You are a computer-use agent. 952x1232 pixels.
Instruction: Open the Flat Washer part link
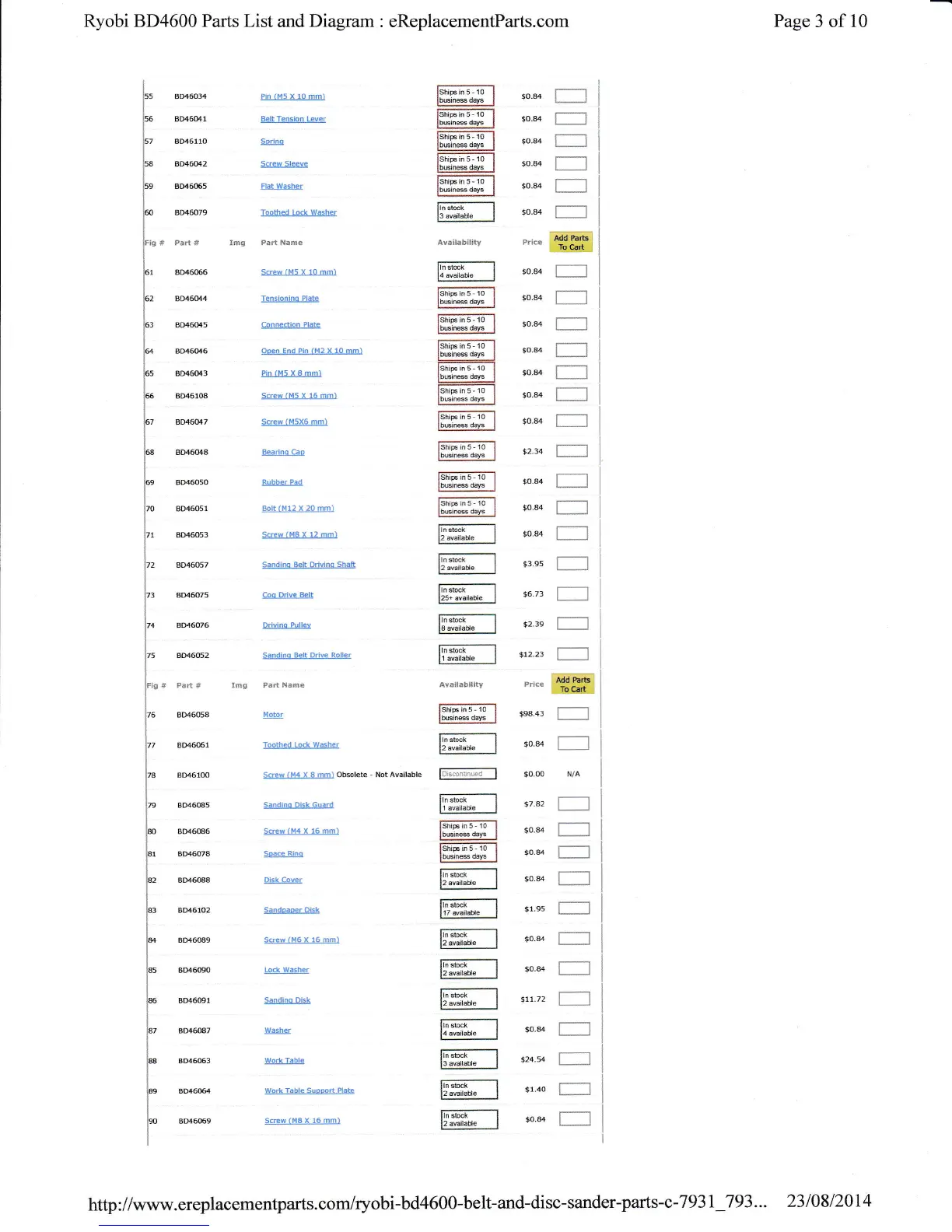(x=282, y=187)
